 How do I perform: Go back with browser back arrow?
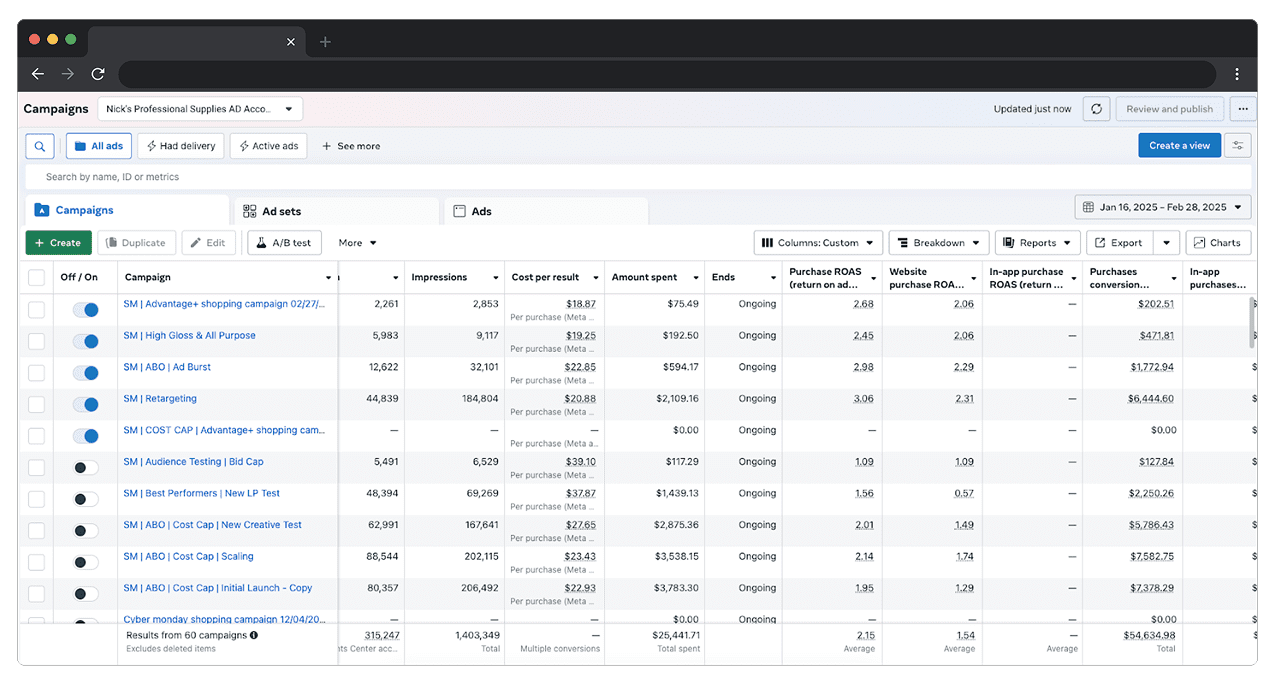[38, 74]
